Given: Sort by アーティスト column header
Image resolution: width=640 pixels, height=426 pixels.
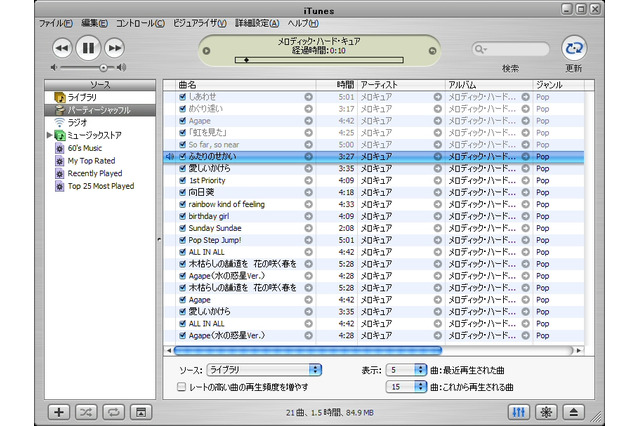Looking at the screenshot, I should [x=401, y=85].
